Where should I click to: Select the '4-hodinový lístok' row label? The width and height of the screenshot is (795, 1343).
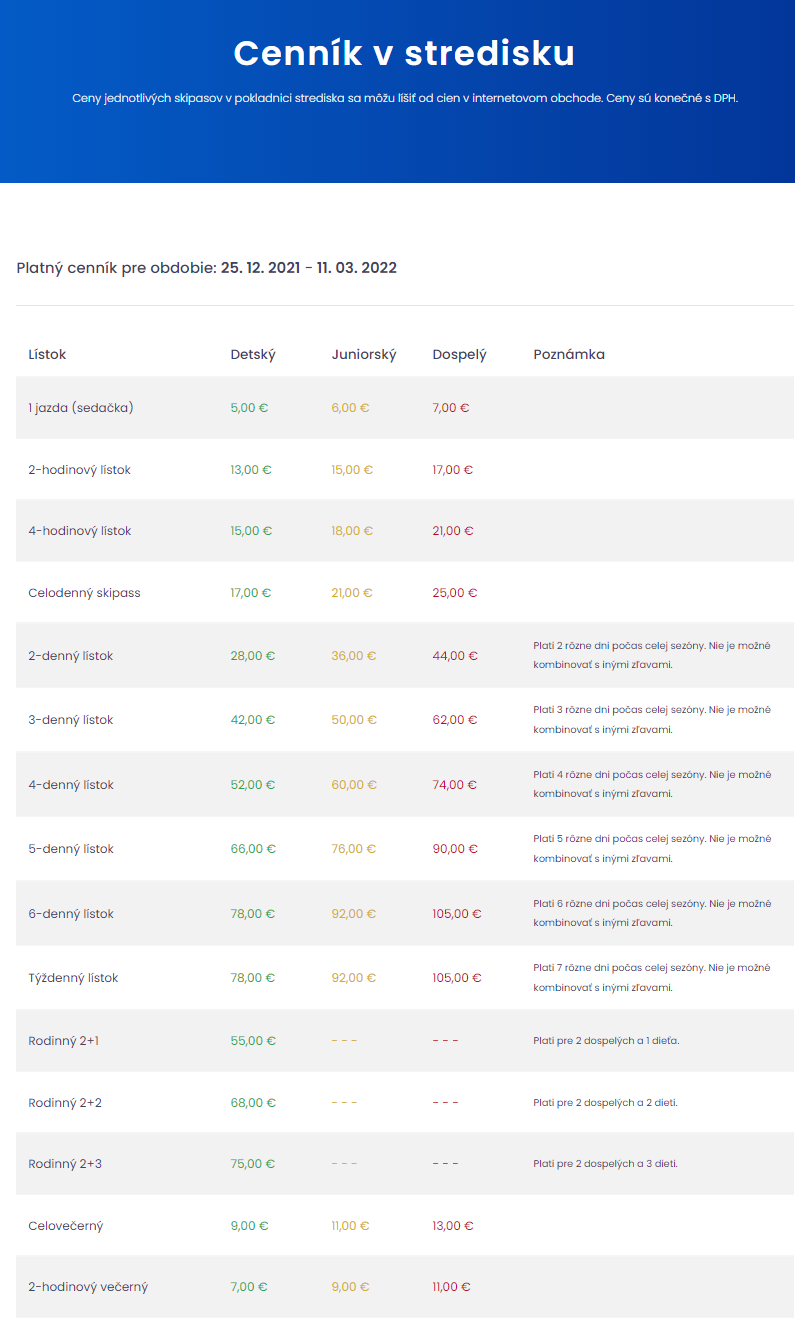(x=79, y=531)
